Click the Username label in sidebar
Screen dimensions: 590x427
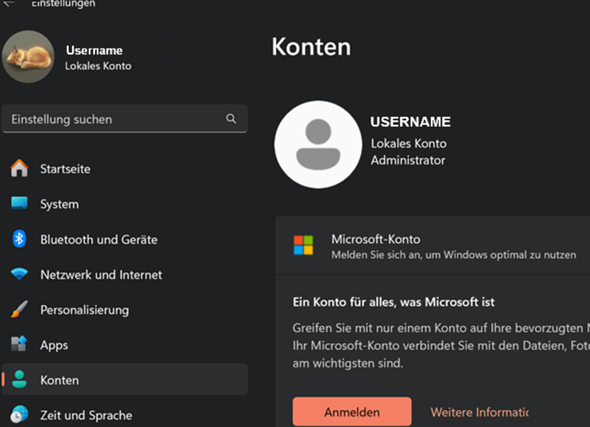click(94, 50)
